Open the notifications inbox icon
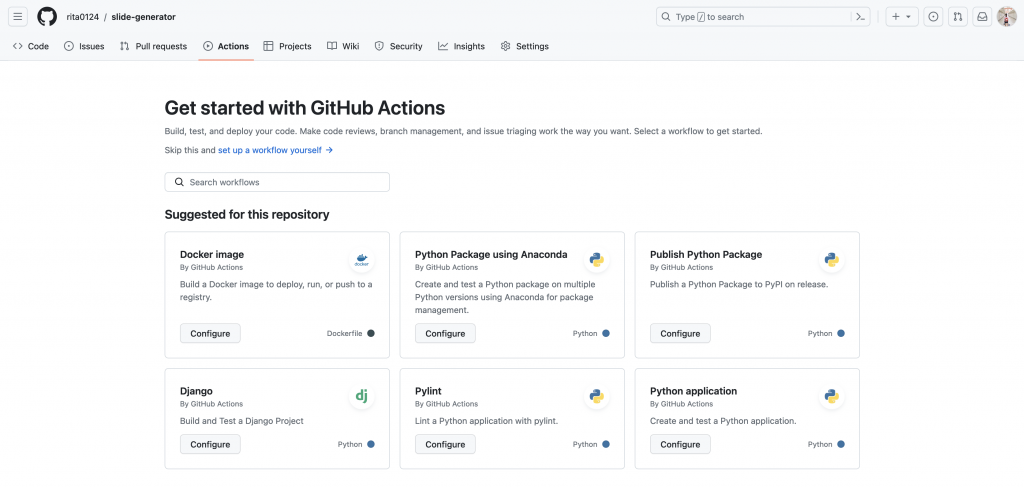This screenshot has height=487, width=1024. coord(983,17)
